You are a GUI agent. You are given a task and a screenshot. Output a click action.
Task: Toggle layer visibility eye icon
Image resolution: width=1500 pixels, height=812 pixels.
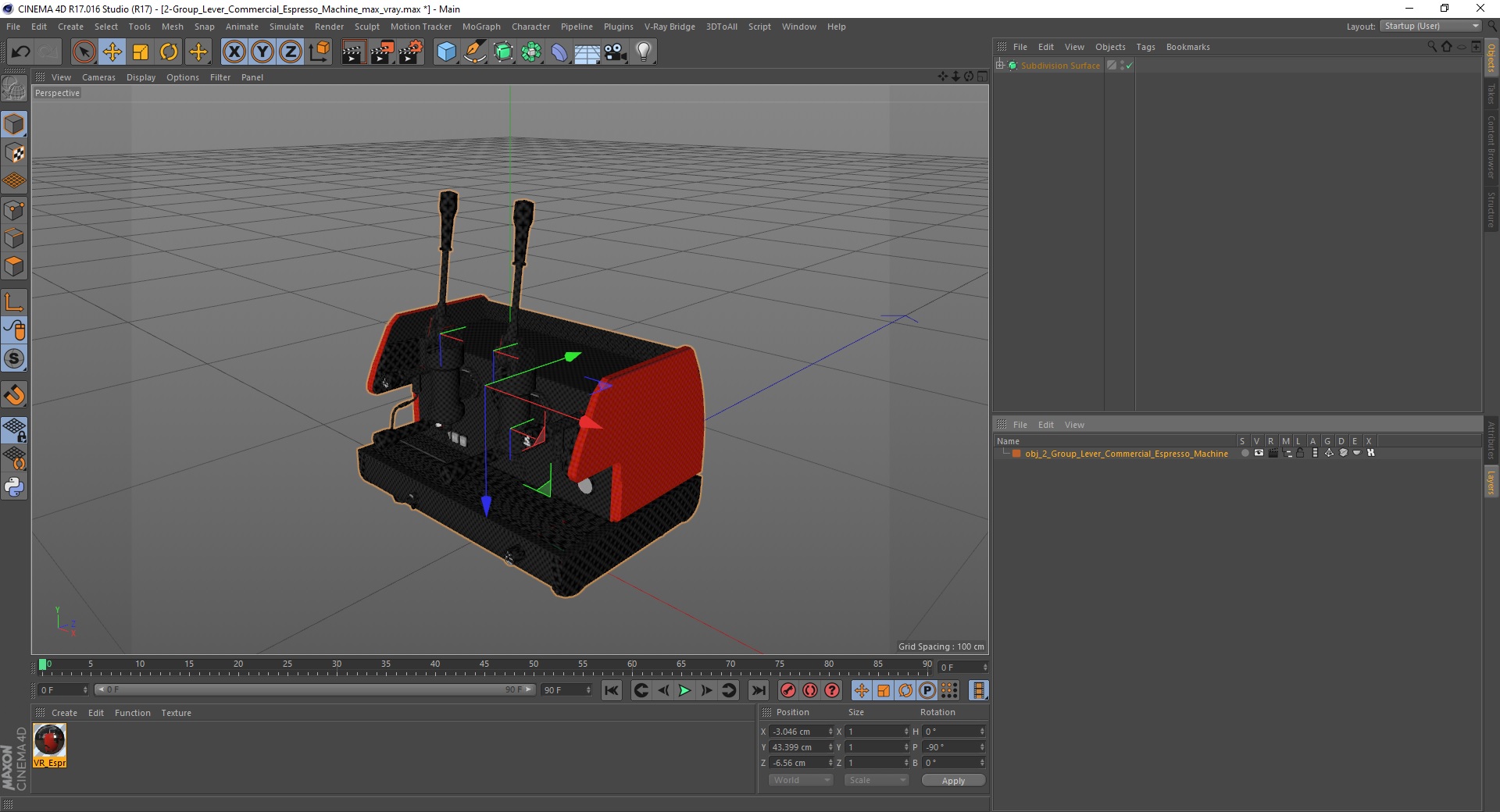click(x=1259, y=454)
